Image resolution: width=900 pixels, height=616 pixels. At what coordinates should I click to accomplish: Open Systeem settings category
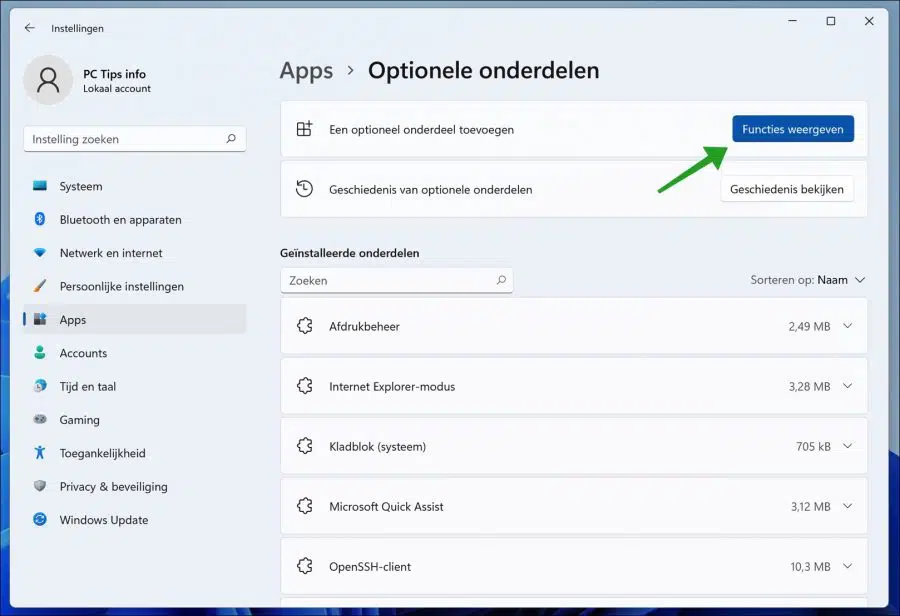(135, 186)
